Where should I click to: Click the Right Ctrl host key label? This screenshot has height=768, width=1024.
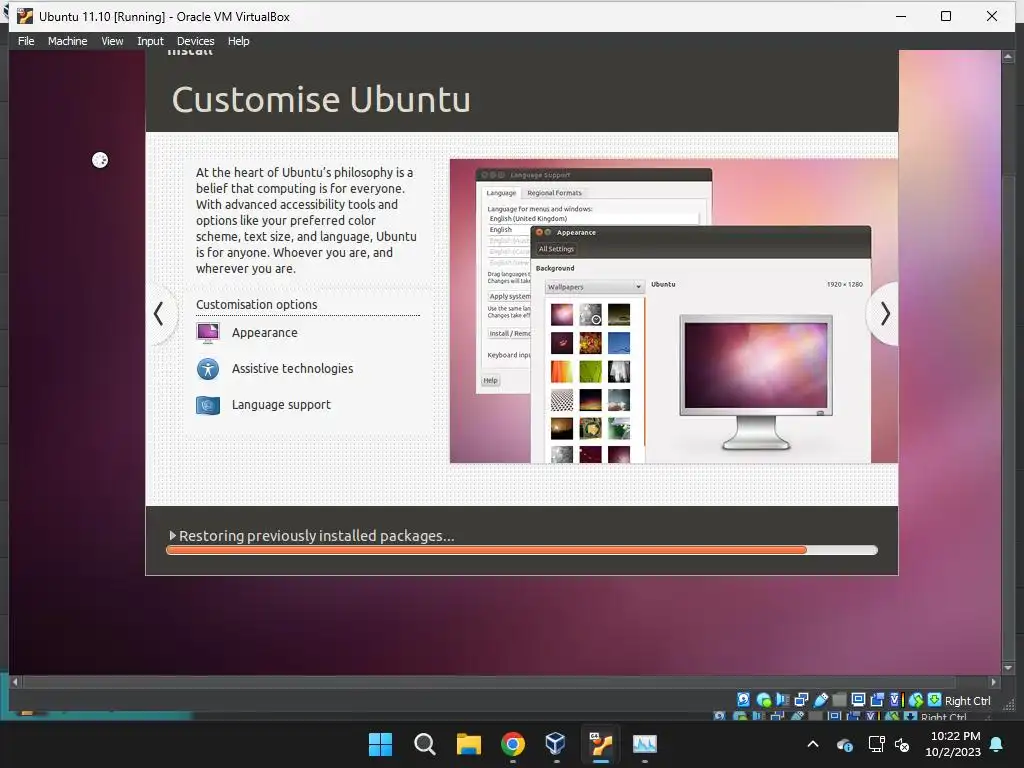[967, 701]
